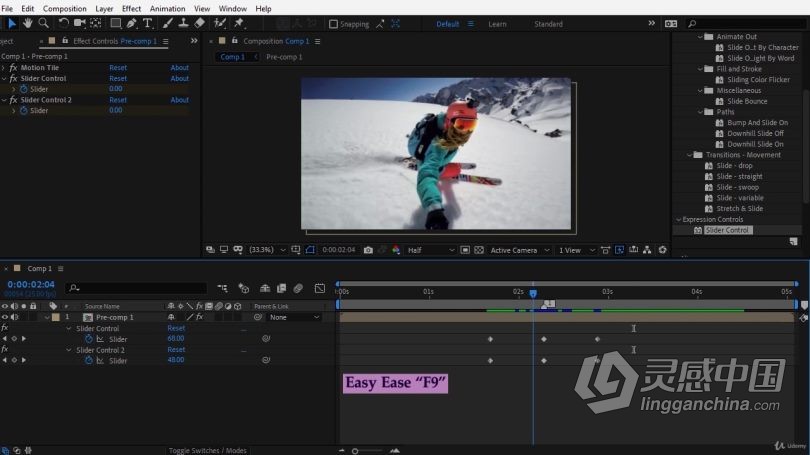
Task: Click the Frame Blending icon in timeline
Action: click(282, 288)
